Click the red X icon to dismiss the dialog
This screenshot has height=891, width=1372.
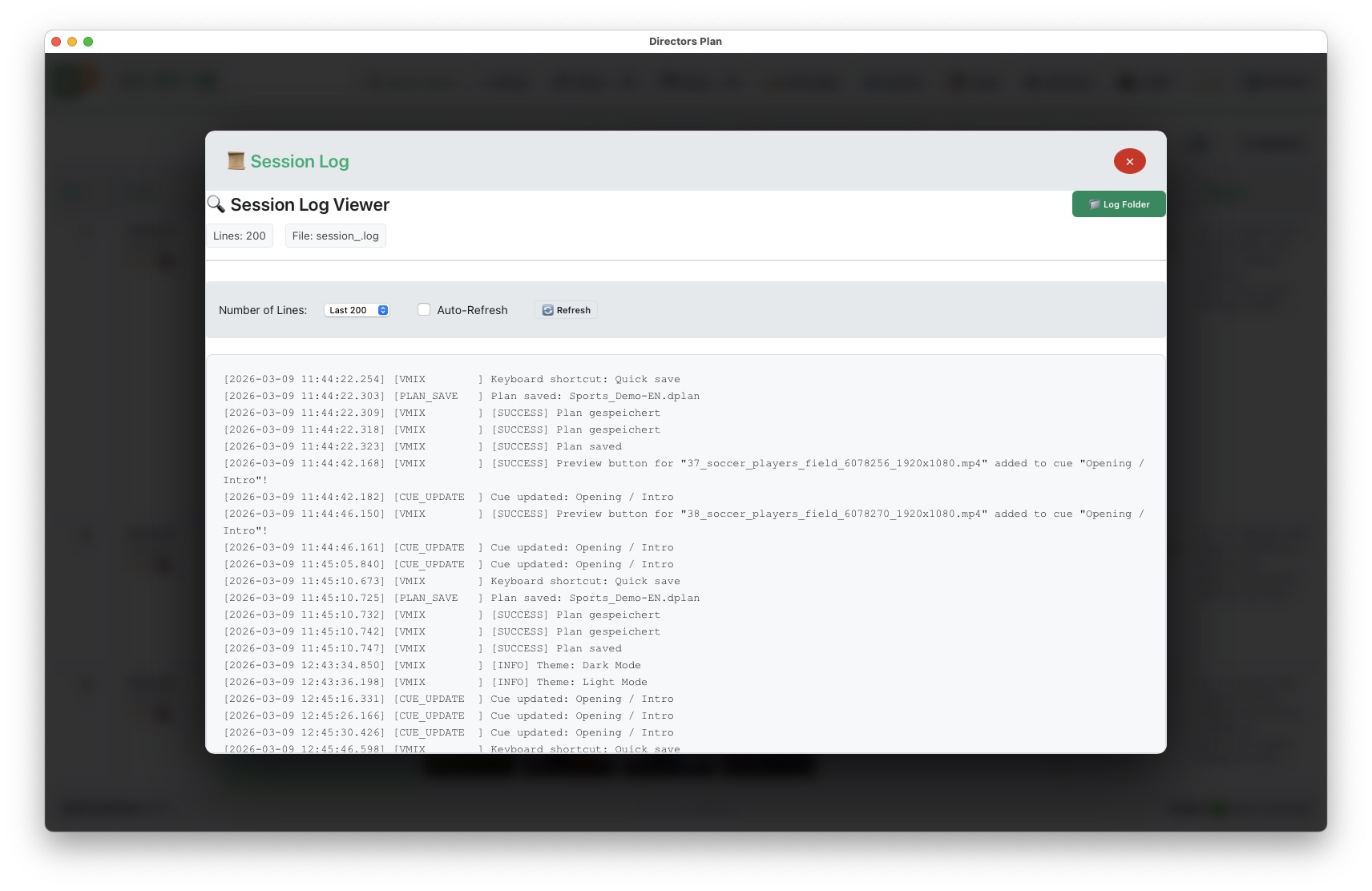1129,160
